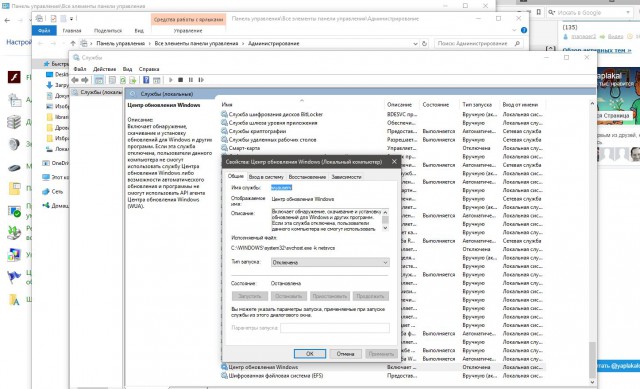
Task: Click the bookmark icon in browser toolbar
Action: (x=538, y=12)
